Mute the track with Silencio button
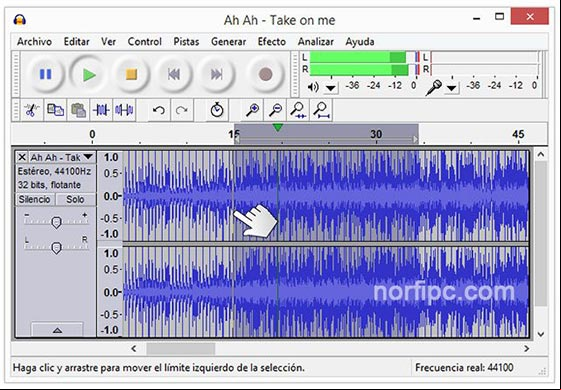The height and width of the screenshot is (390, 561). pos(35,199)
